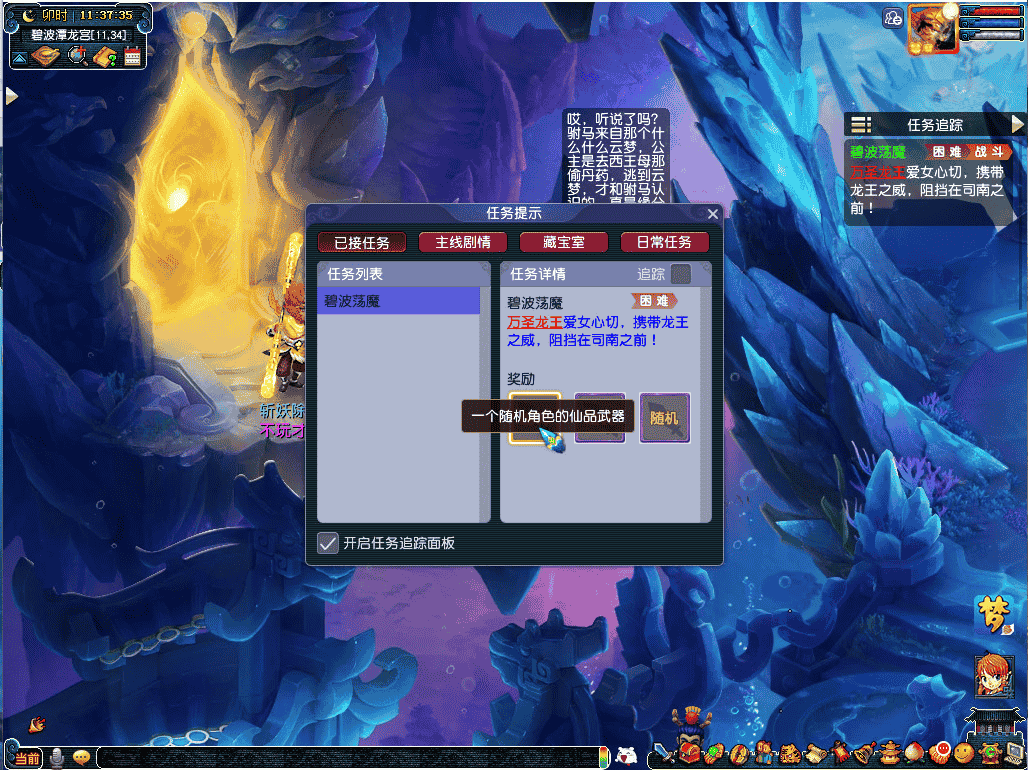The width and height of the screenshot is (1028, 770).
Task: Click the map search magnifier icon
Action: click(77, 56)
